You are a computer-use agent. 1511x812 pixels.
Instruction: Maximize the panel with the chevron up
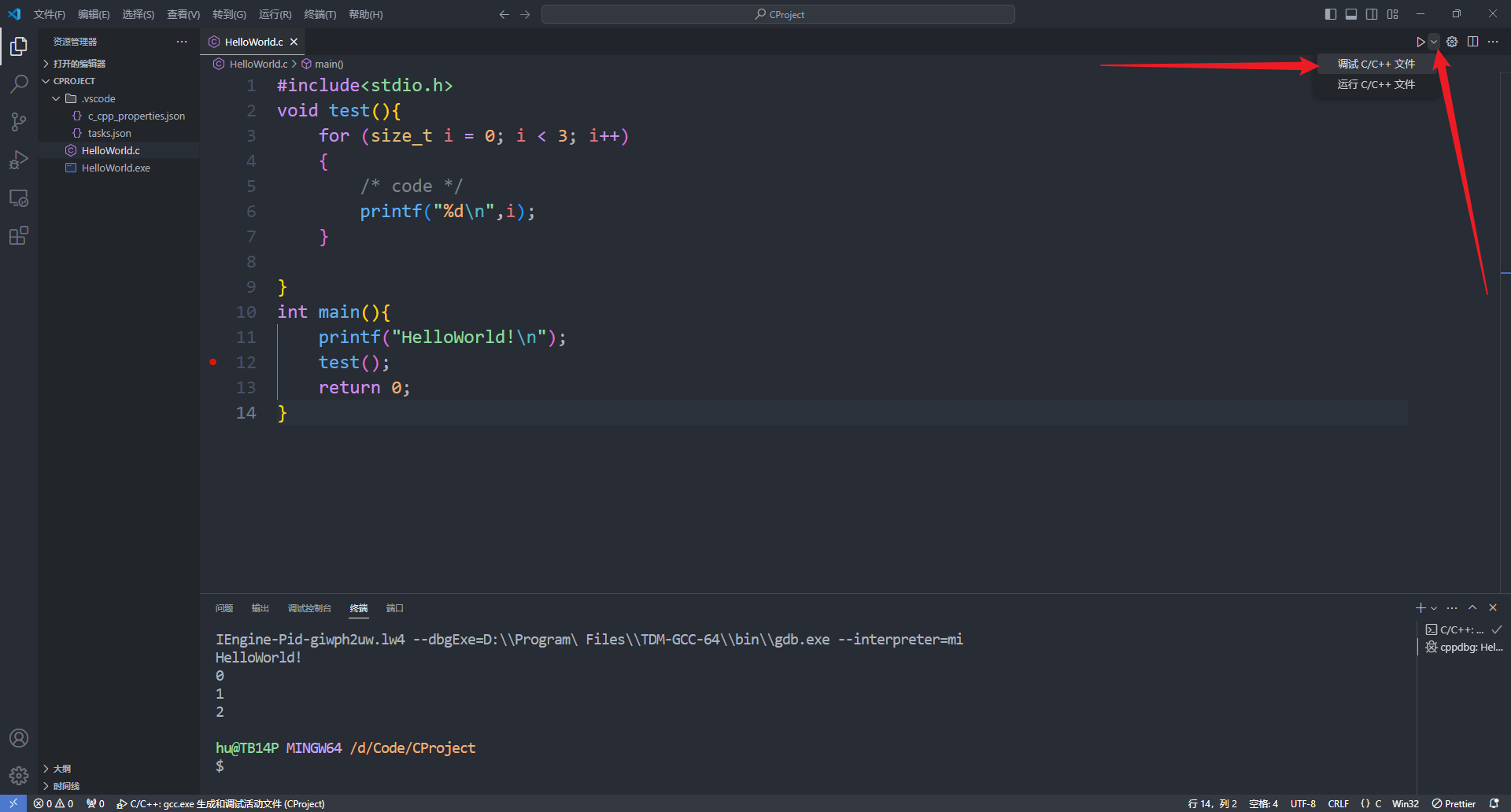(1472, 607)
